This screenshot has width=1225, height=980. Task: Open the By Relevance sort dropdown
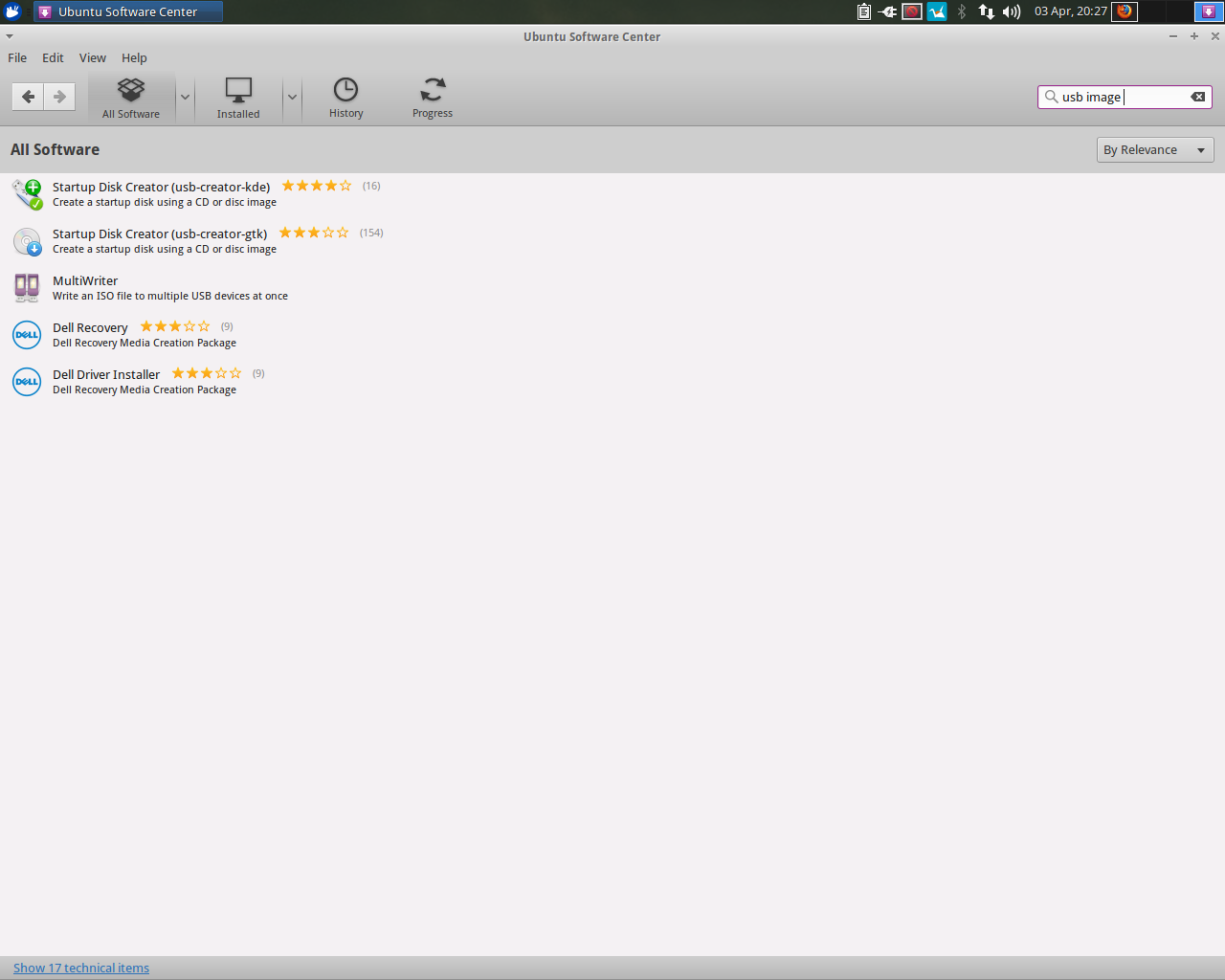1155,150
